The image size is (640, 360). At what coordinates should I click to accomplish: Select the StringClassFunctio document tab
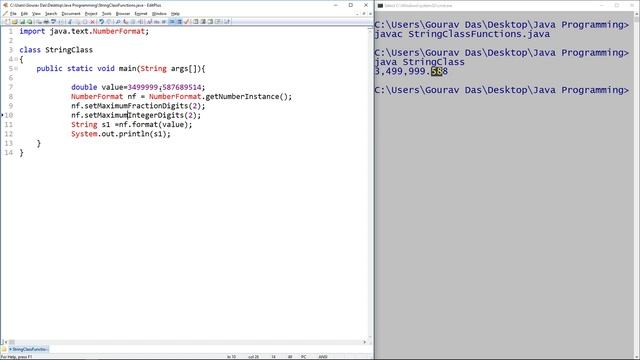[x=28, y=349]
